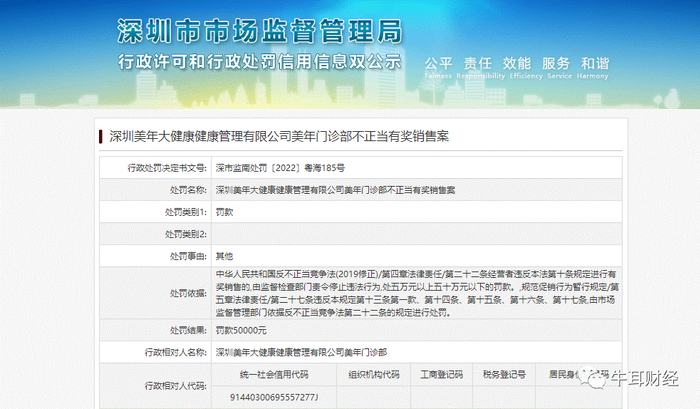Click the 组织机构代码 column header
This screenshot has width=700, height=409.
point(374,375)
